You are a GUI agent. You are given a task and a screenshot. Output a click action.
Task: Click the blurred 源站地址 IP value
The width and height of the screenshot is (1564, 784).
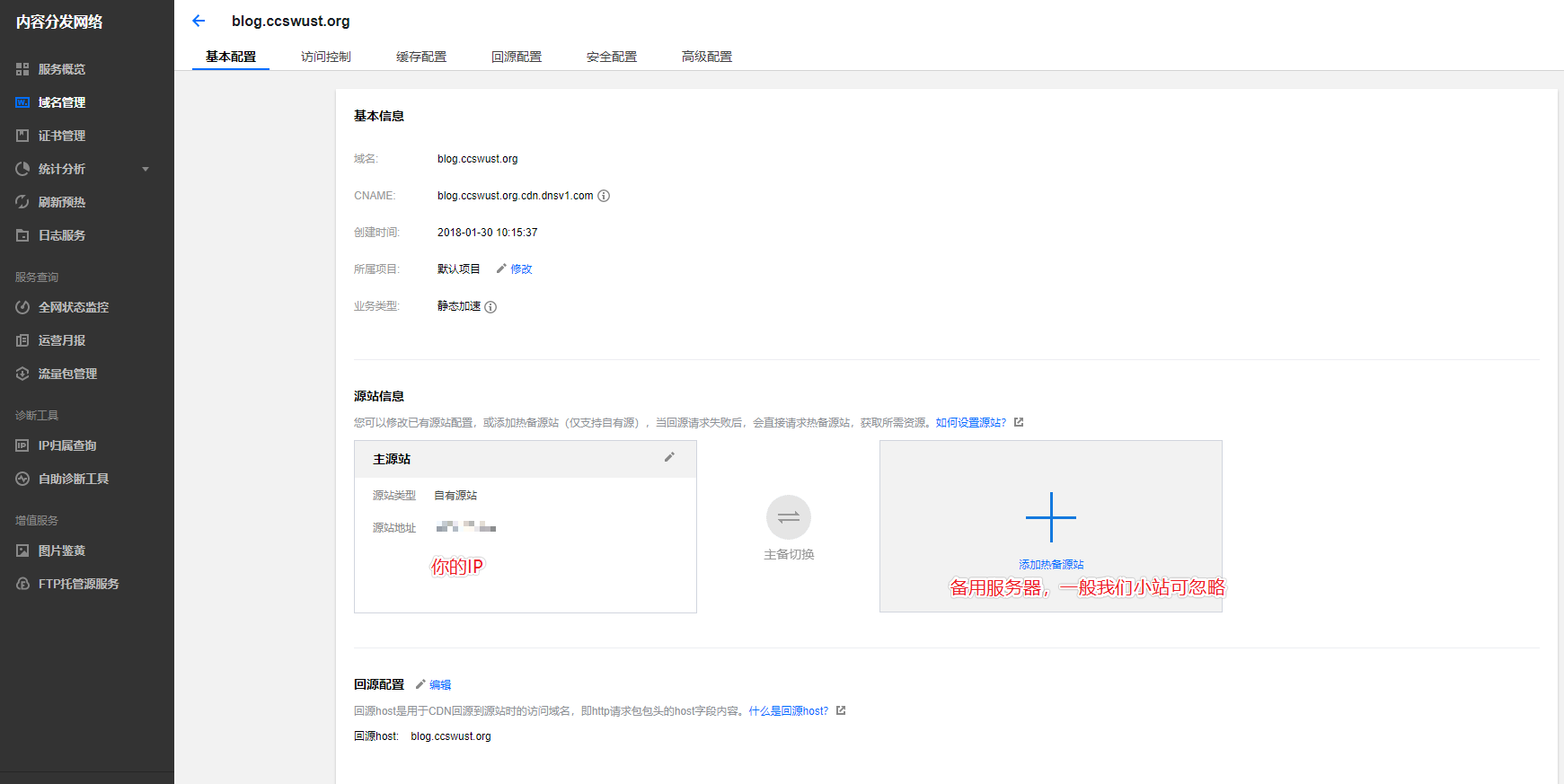466,526
